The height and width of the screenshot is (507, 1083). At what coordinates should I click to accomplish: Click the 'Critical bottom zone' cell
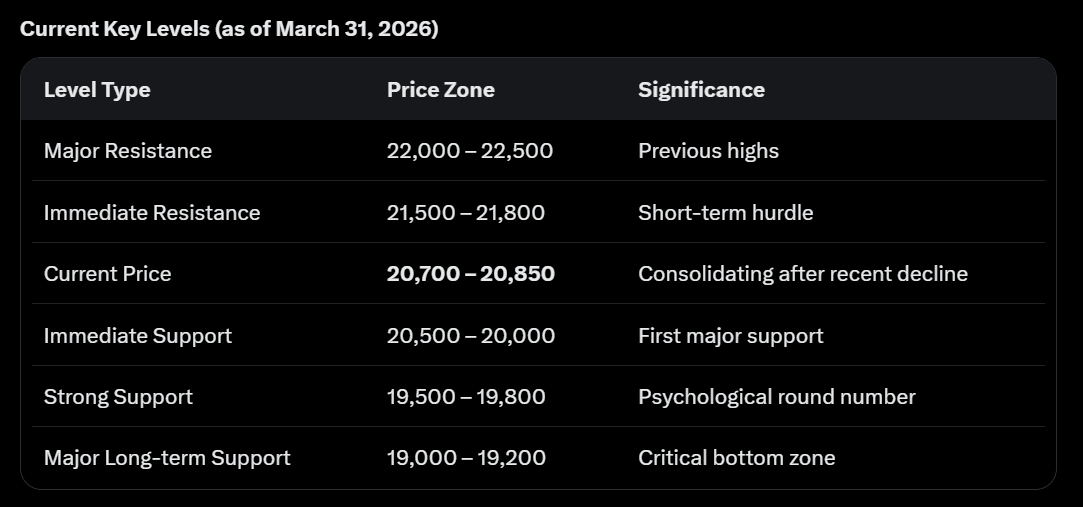point(736,458)
